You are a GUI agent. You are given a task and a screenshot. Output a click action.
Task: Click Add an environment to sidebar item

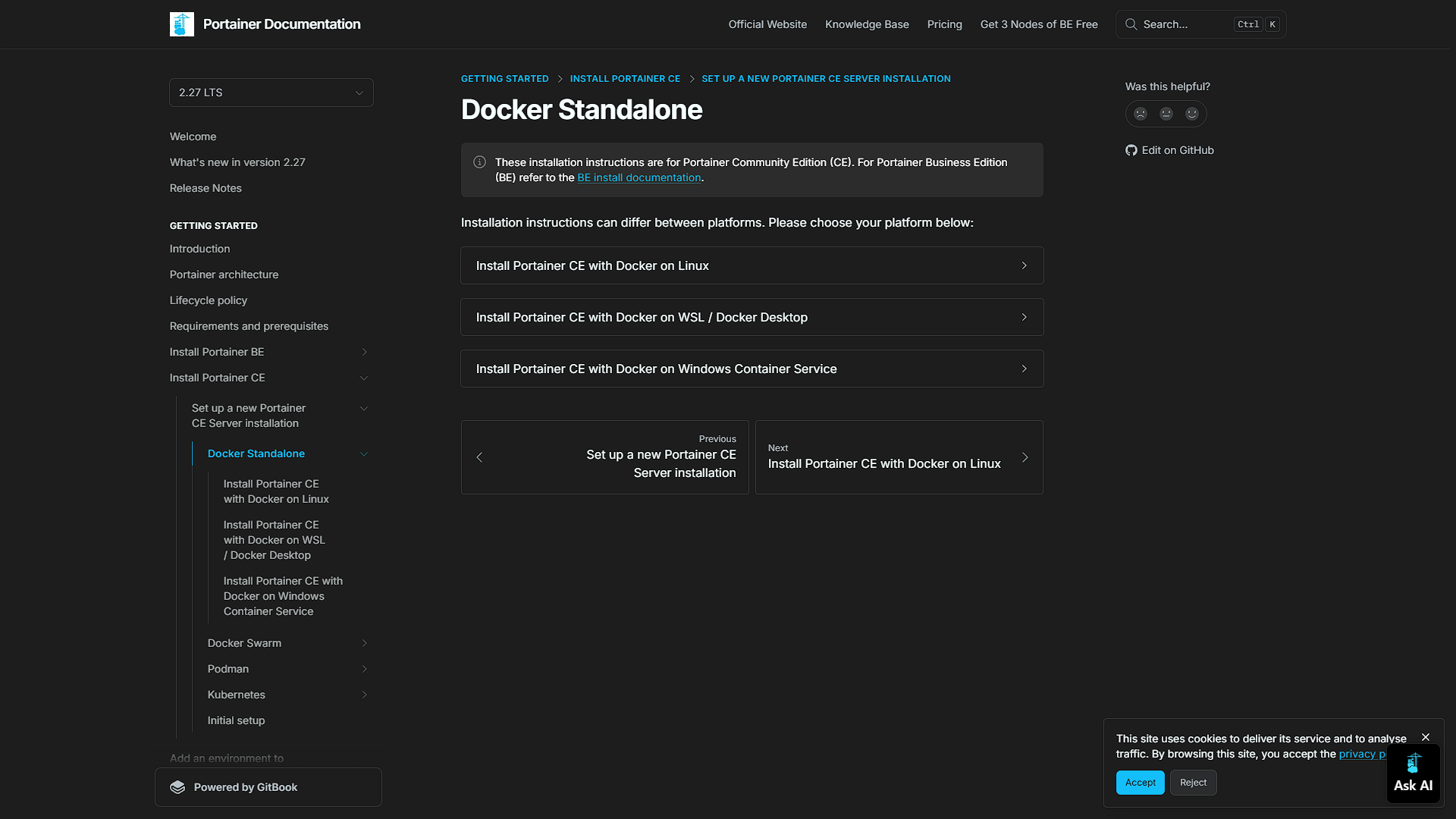[227, 758]
